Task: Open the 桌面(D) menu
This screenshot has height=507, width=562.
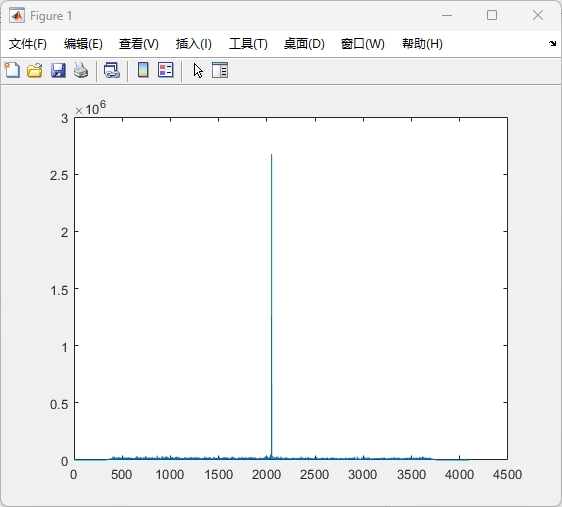Action: point(304,44)
